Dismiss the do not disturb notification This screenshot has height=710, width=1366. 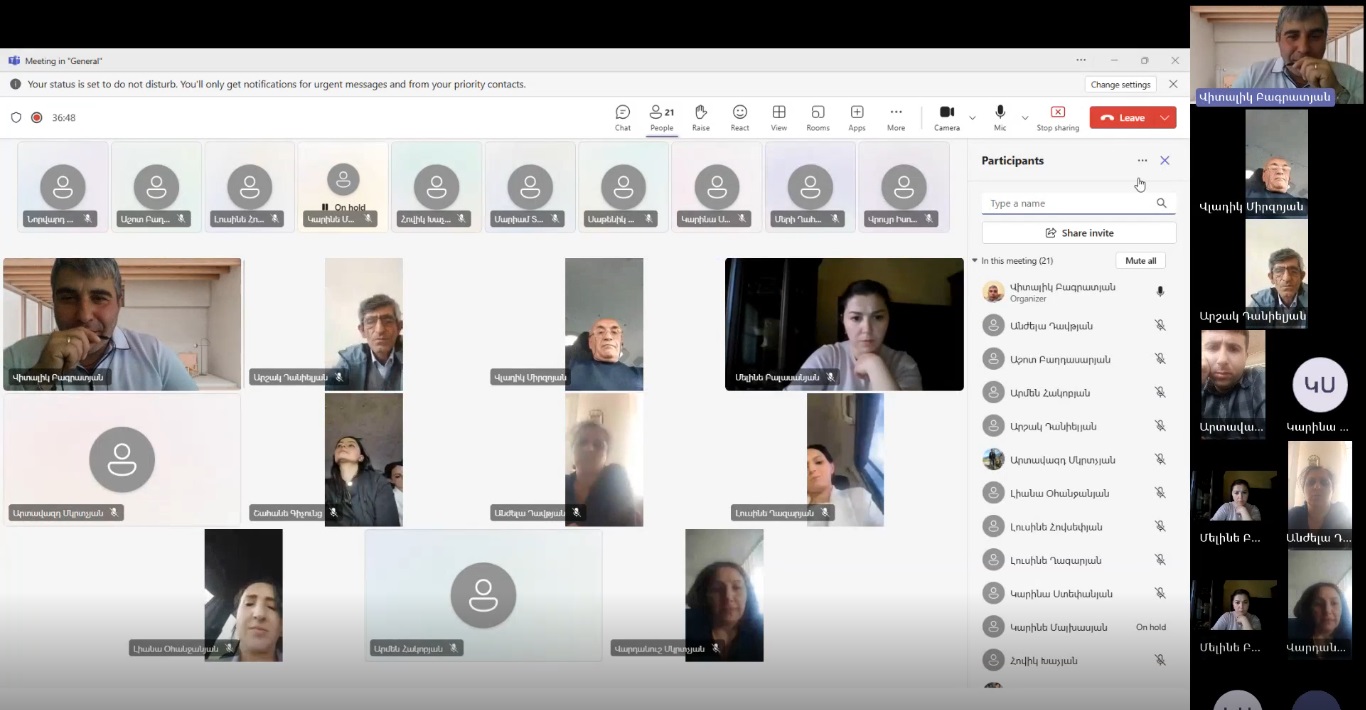coord(1173,85)
